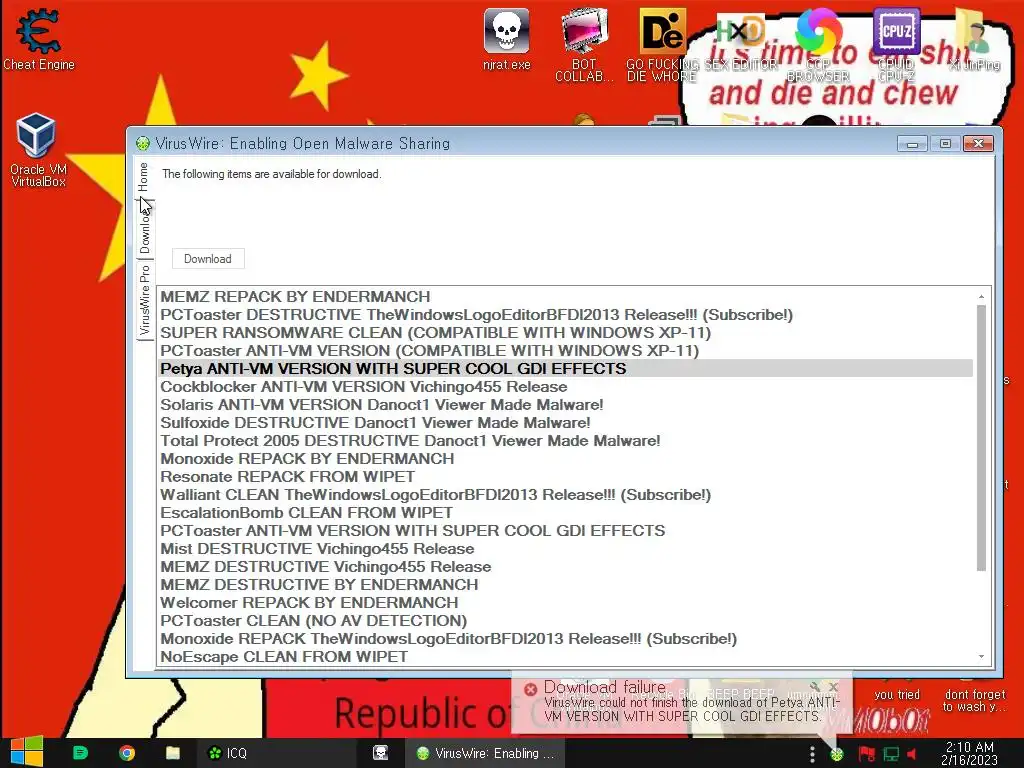1024x768 pixels.
Task: Open notification settings wrench icon
Action: click(x=814, y=687)
